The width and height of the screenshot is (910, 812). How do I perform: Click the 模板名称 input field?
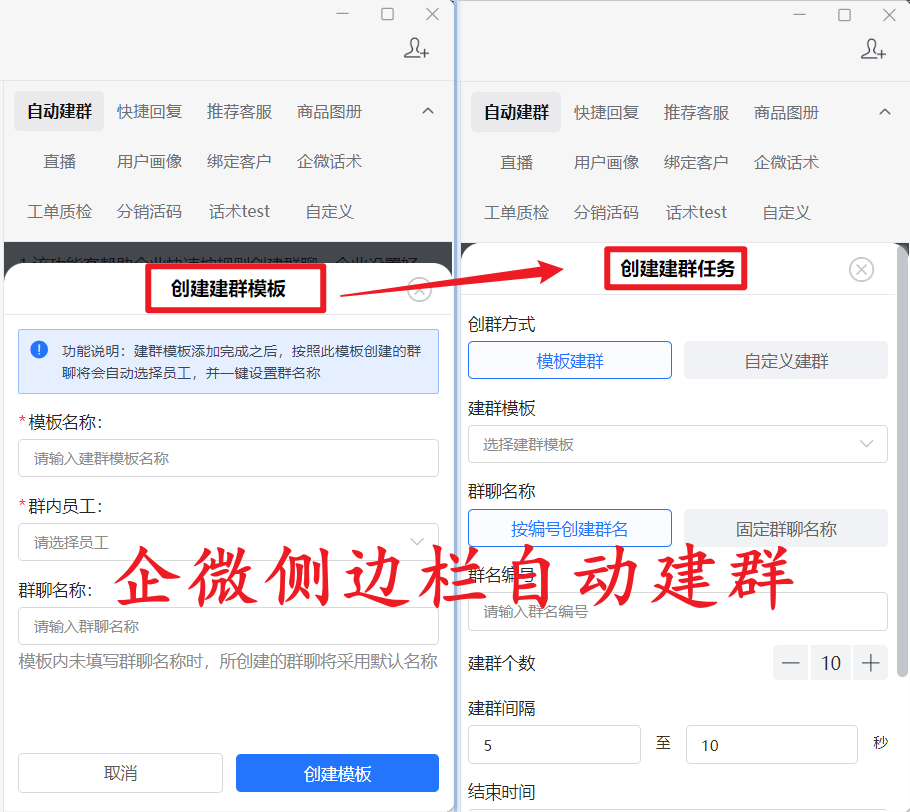pyautogui.click(x=228, y=458)
